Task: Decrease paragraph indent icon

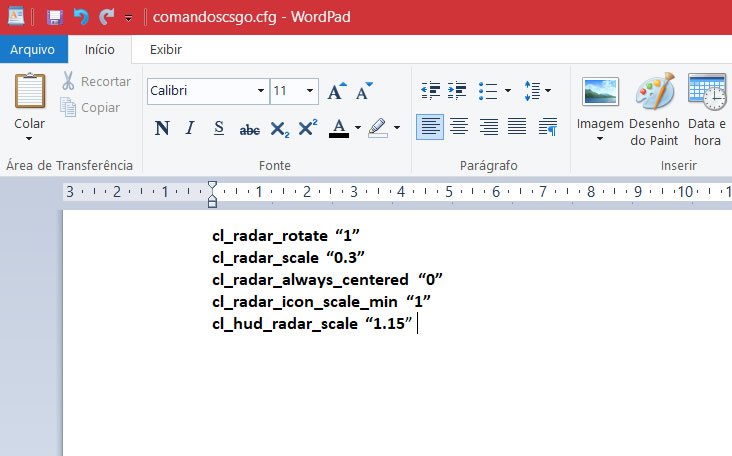Action: [x=430, y=91]
